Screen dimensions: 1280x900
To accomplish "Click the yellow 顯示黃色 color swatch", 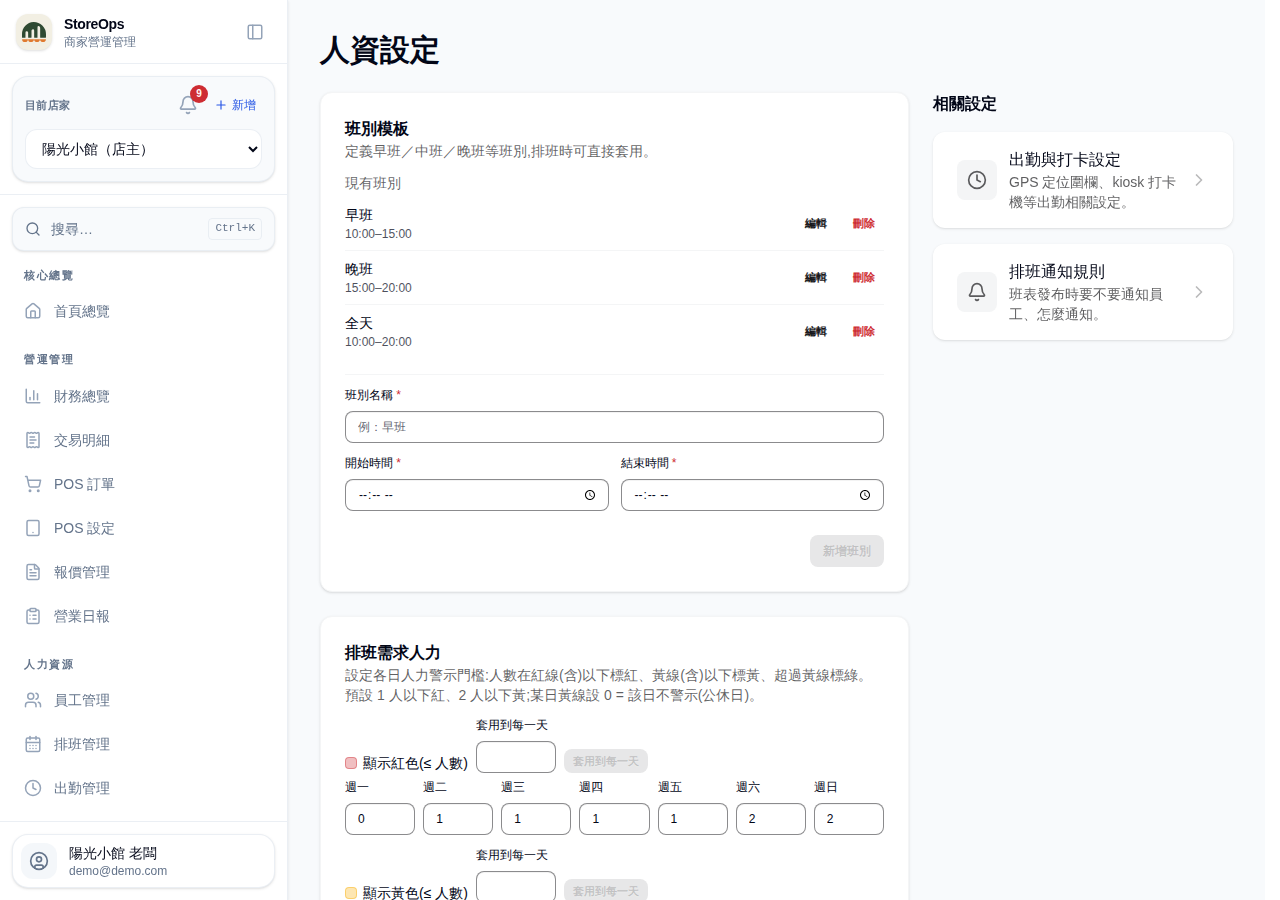I will 351,893.
